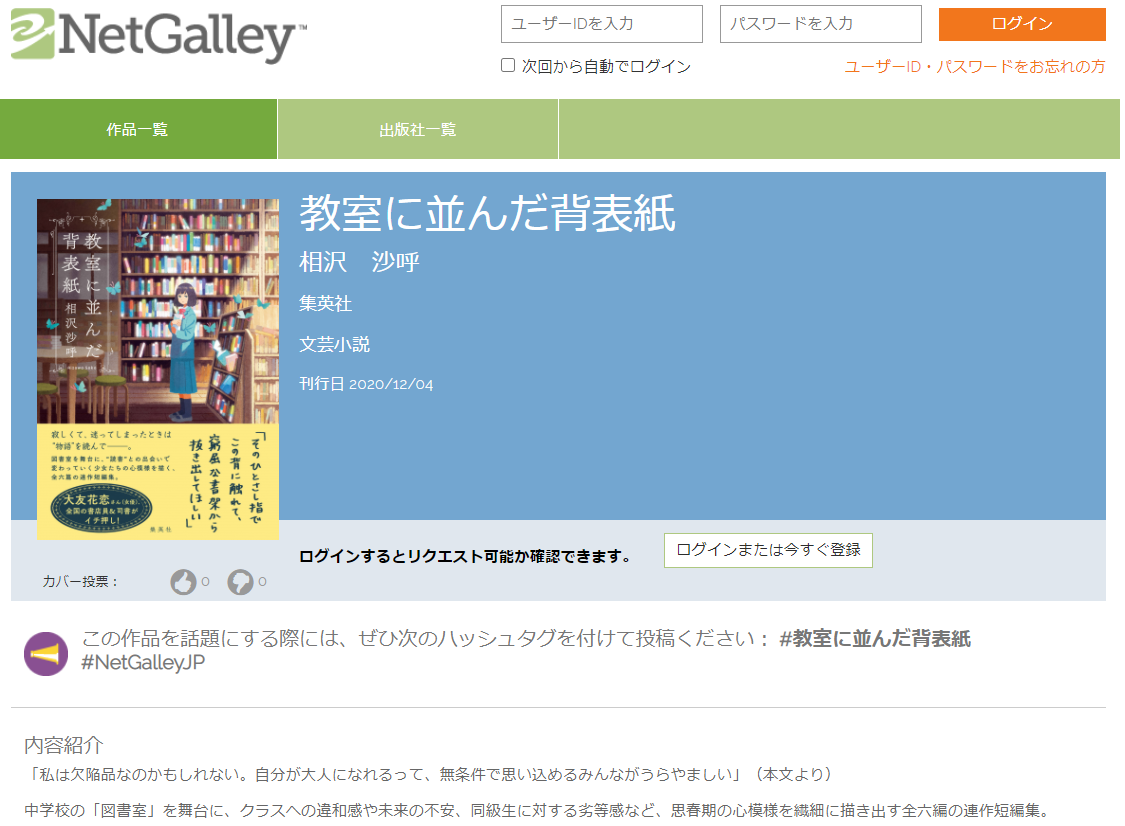Open the 出版社一覧 tab
Viewport: 1125px width, 826px height.
click(x=418, y=129)
